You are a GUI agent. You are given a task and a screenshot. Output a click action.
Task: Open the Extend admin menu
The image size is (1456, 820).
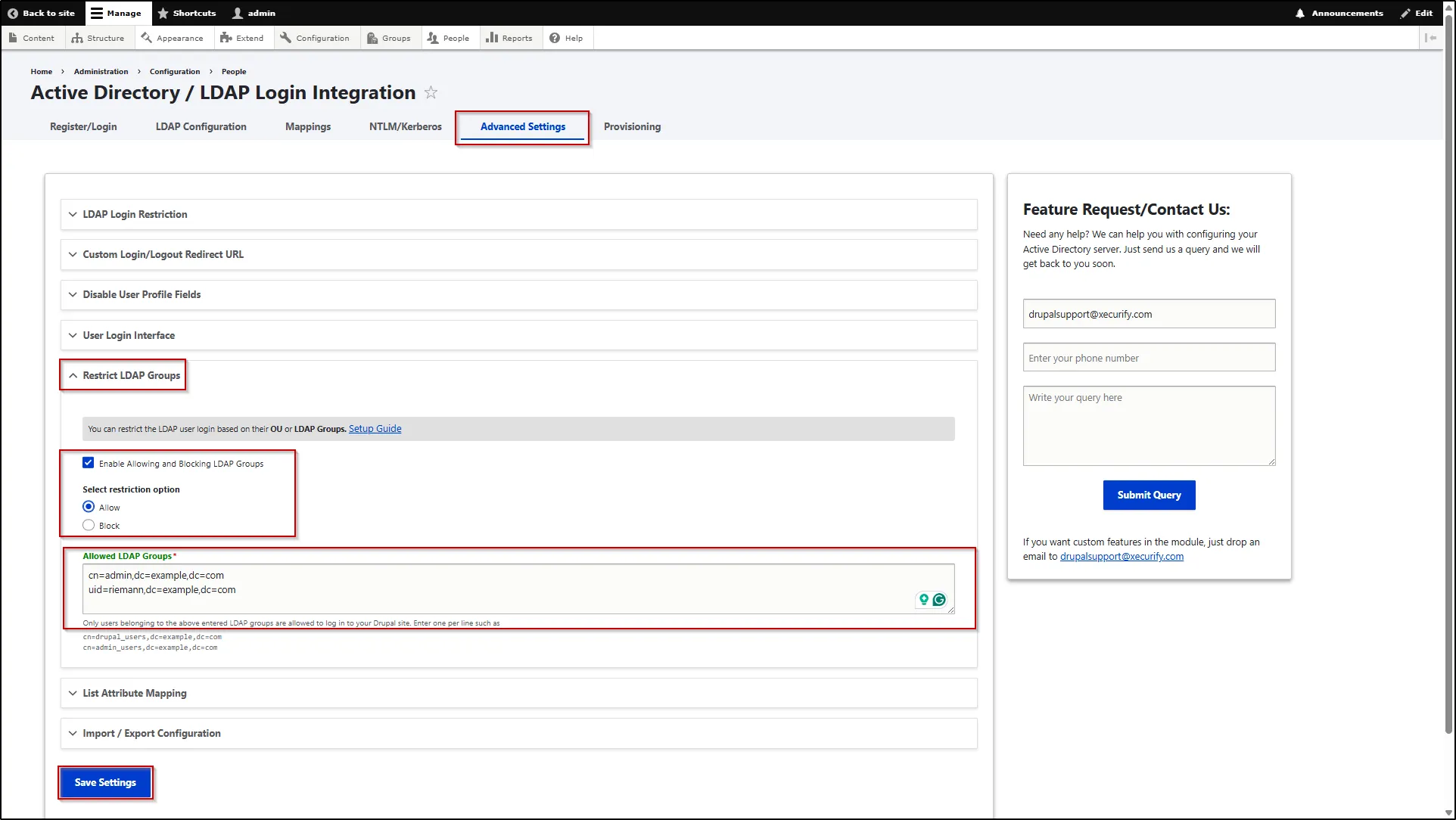[242, 38]
